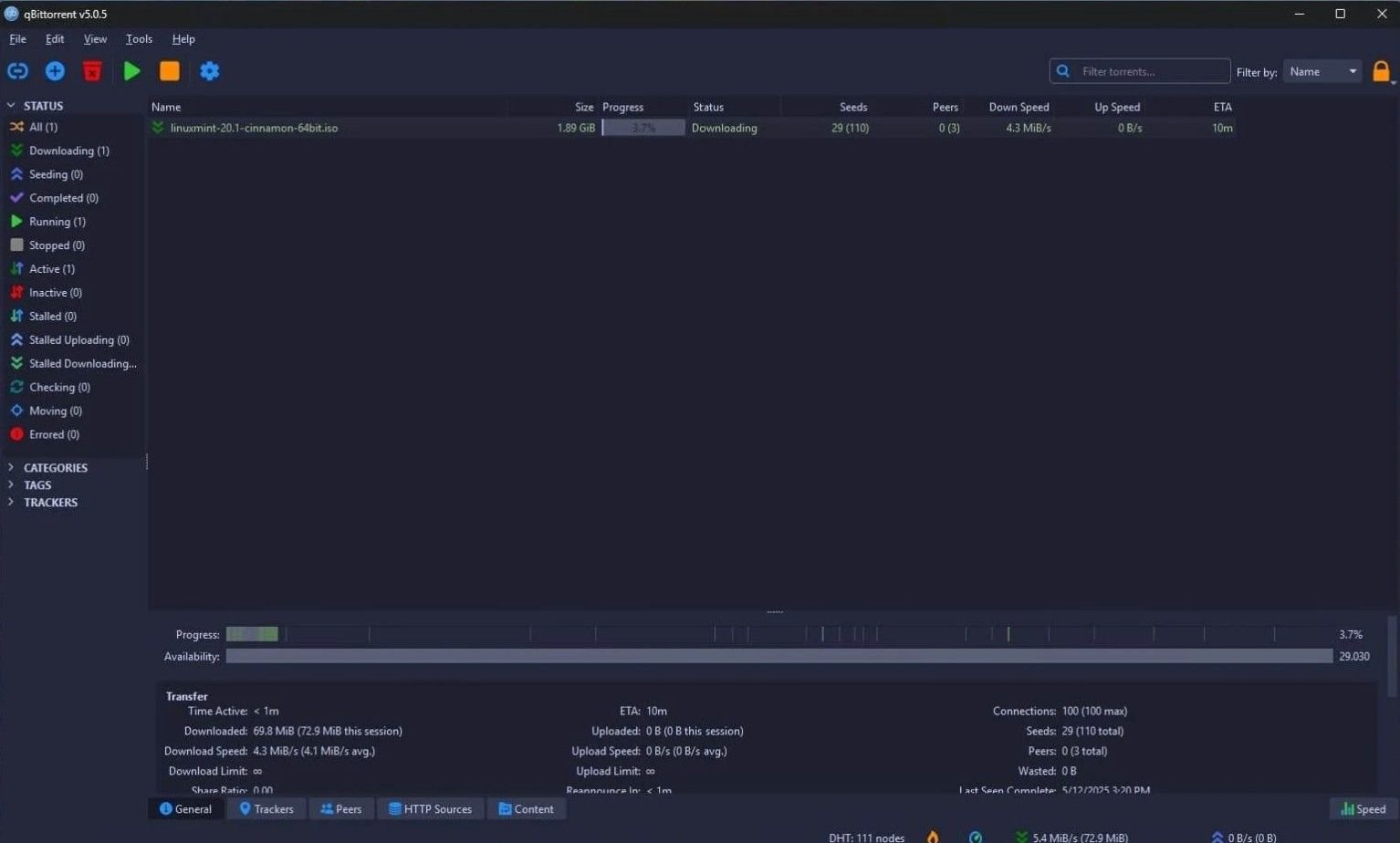Click the Add Torrent Link toolbar icon

coord(17,71)
